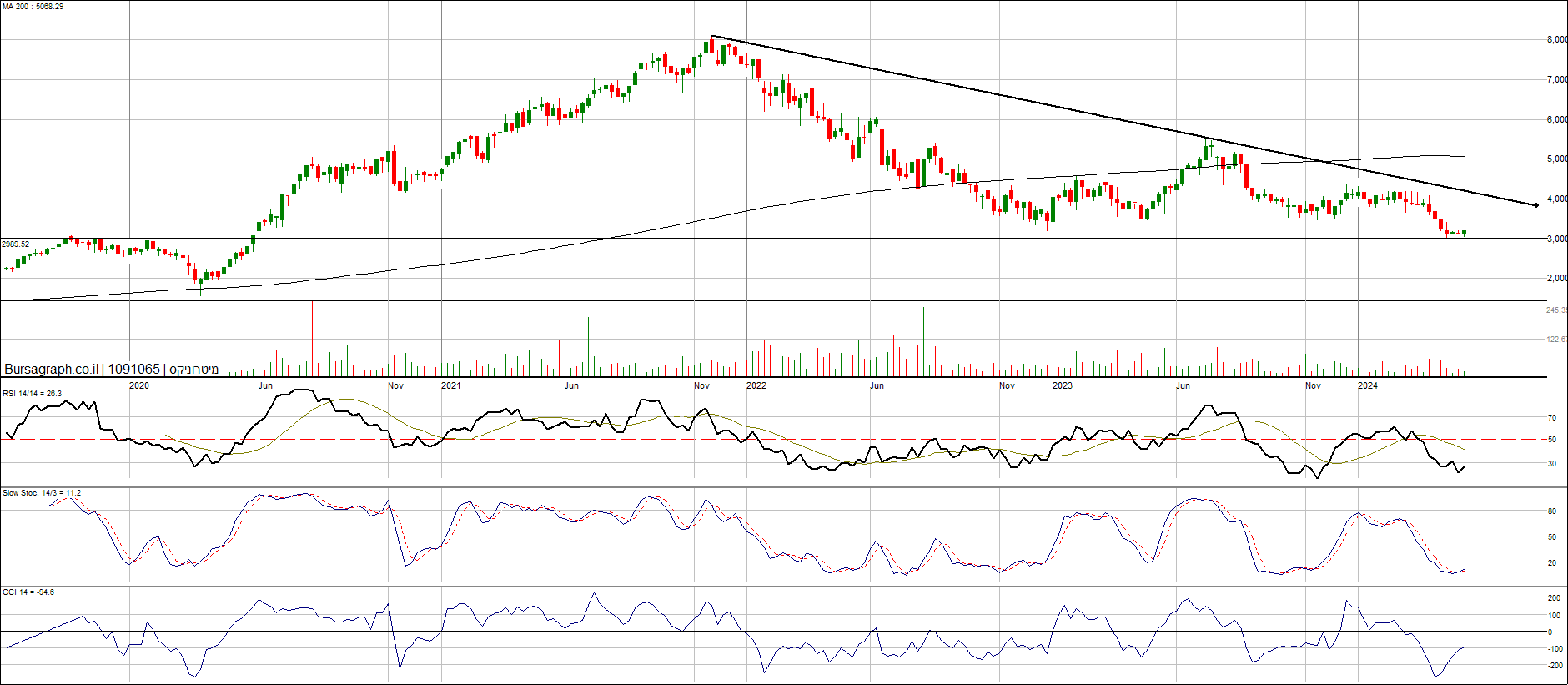The width and height of the screenshot is (1568, 685).
Task: Click the 2022 label on the date axis
Action: click(756, 385)
